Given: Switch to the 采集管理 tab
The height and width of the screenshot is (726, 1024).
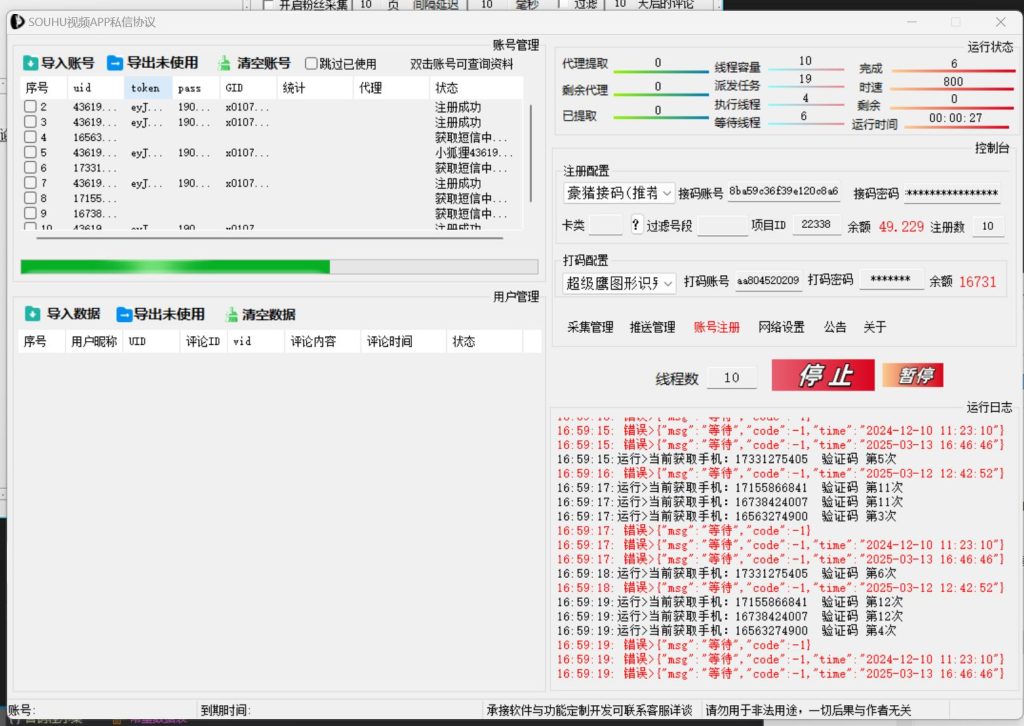Looking at the screenshot, I should 590,327.
